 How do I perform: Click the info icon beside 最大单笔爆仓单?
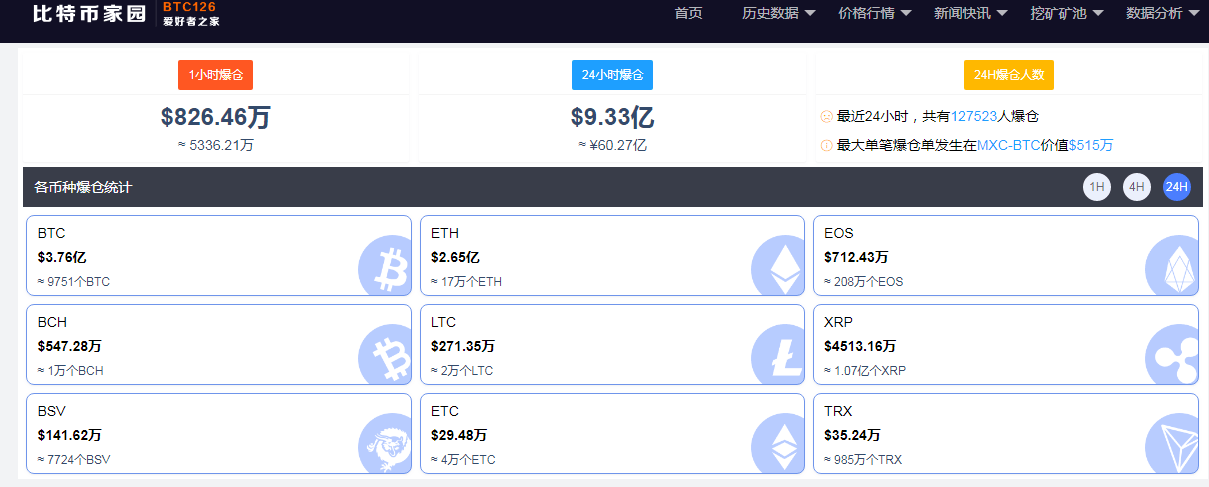[826, 145]
